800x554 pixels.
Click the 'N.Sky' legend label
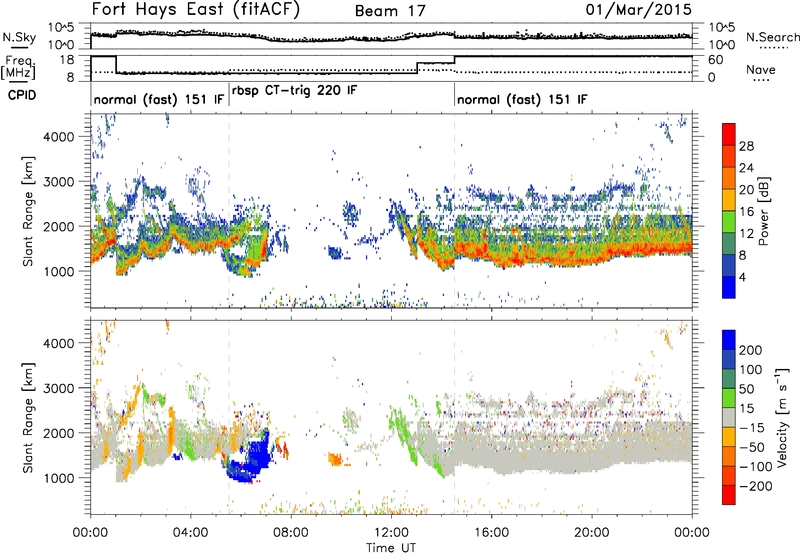19,37
